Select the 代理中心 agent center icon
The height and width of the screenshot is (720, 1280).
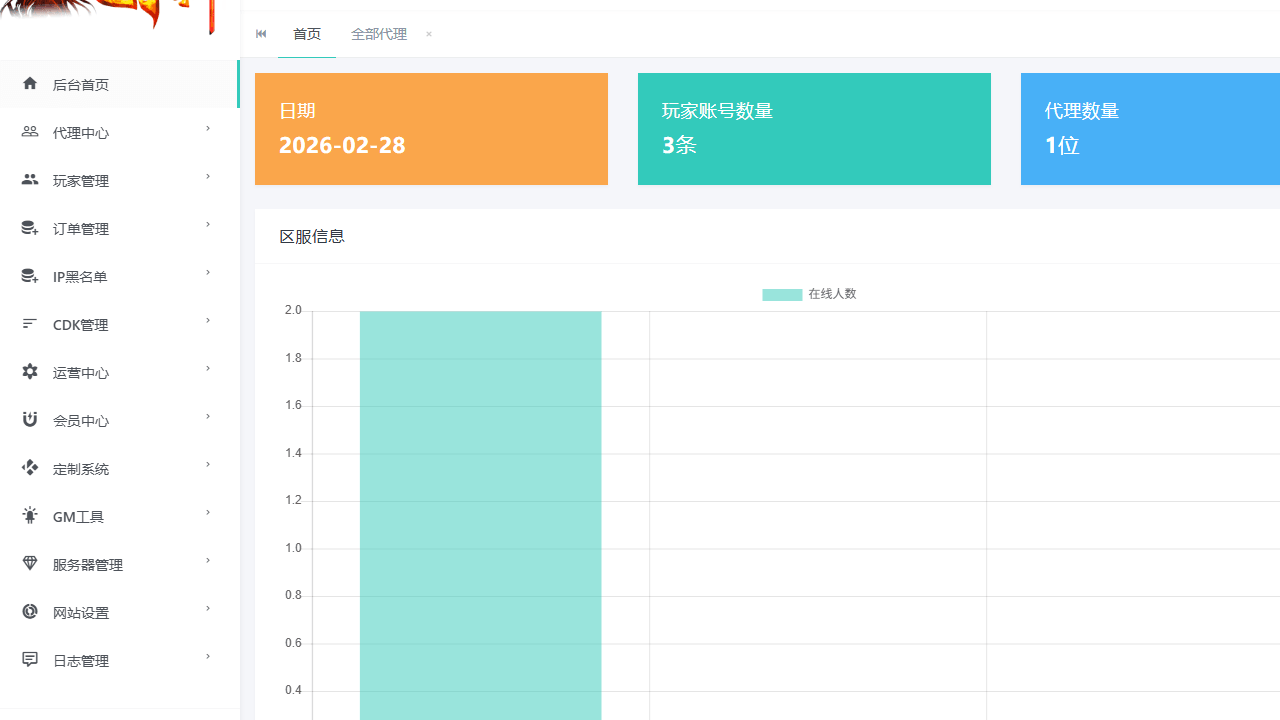(x=29, y=131)
